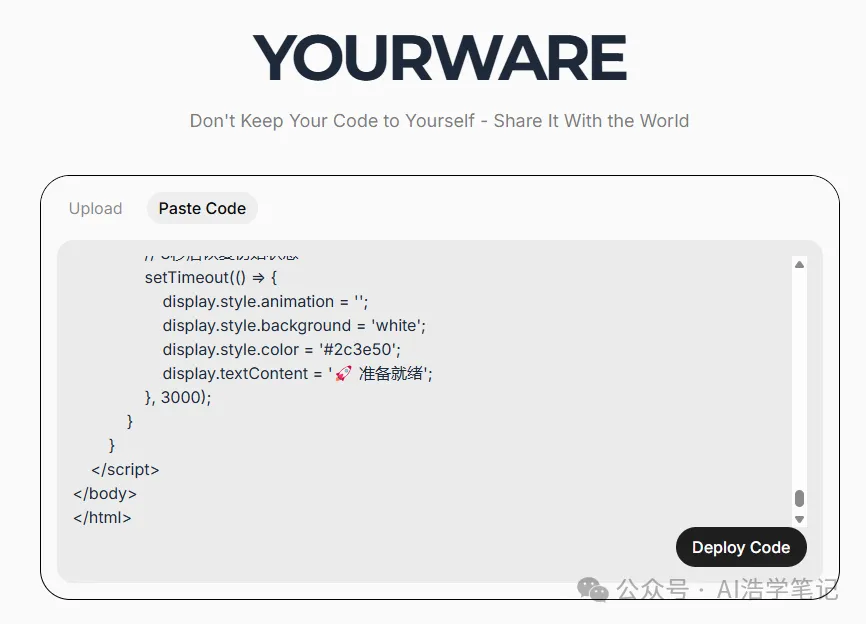This screenshot has width=866, height=624.
Task: Click the code scrollbar up arrow
Action: [799, 265]
